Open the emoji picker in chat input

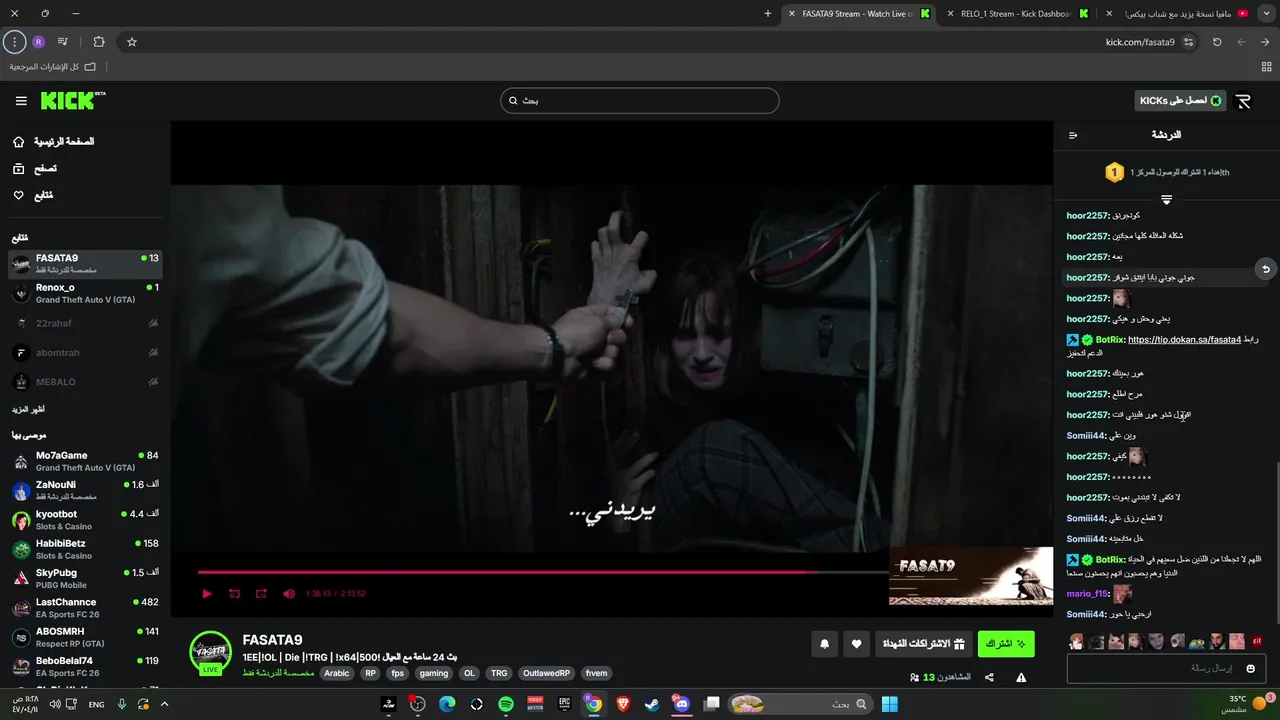[1250, 668]
